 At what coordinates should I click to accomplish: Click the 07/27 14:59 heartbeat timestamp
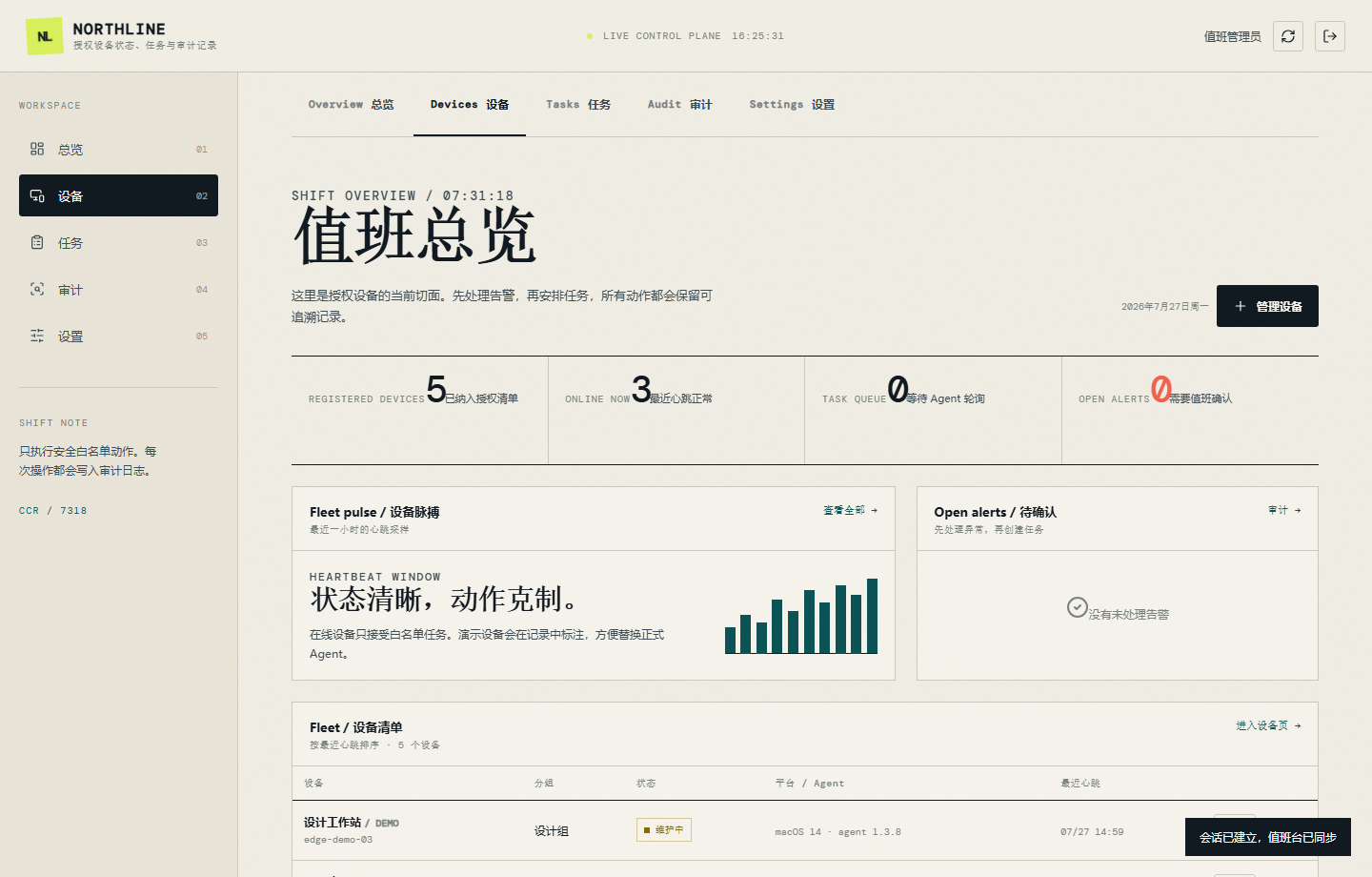[1092, 832]
